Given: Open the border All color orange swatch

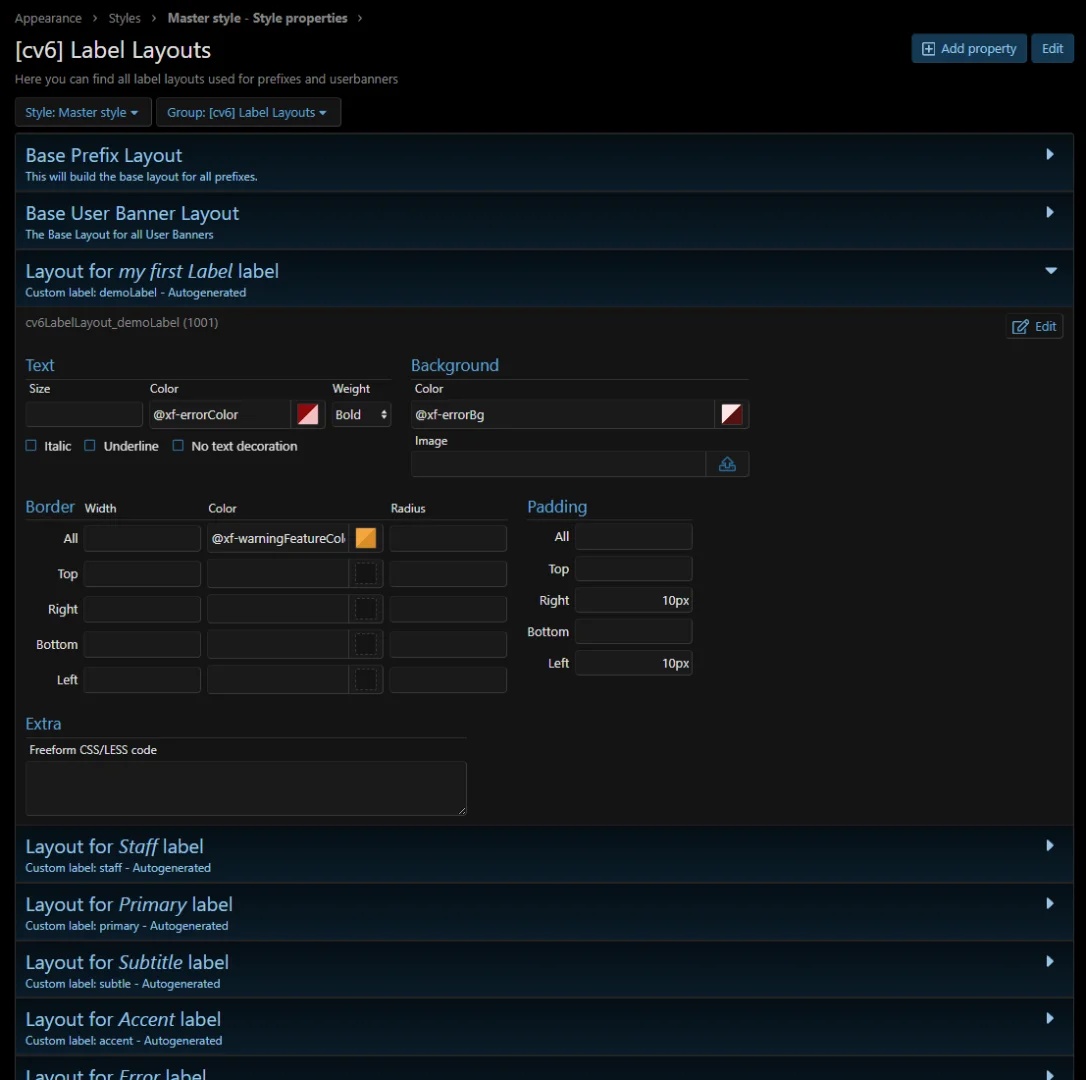Looking at the screenshot, I should [x=366, y=538].
